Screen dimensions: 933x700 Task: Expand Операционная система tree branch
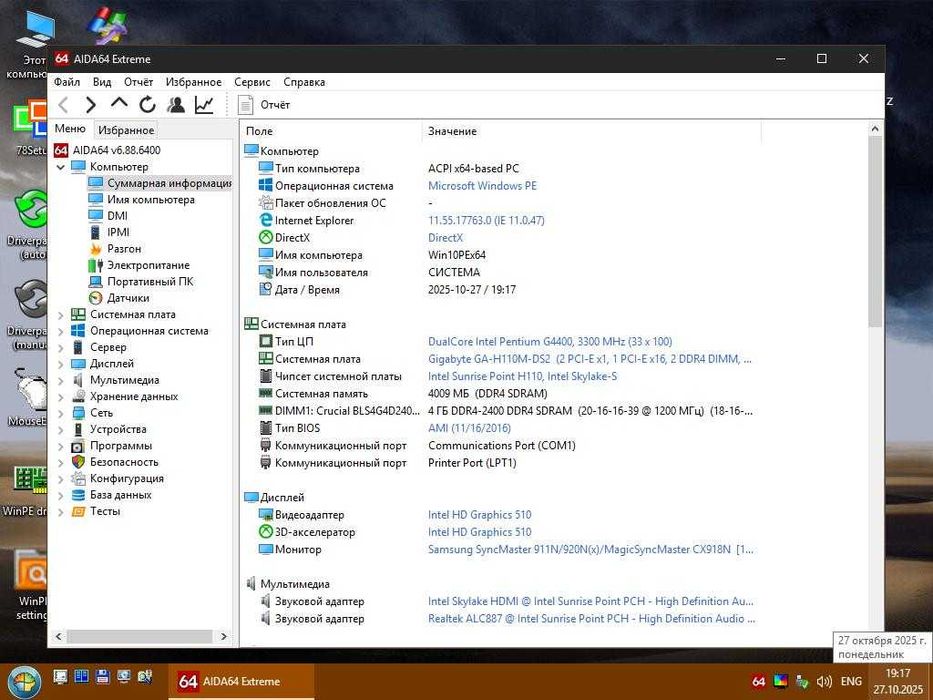[60, 332]
